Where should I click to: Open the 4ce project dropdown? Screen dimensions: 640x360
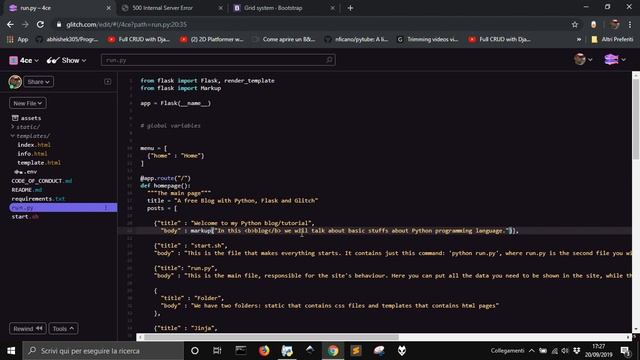pos(24,60)
